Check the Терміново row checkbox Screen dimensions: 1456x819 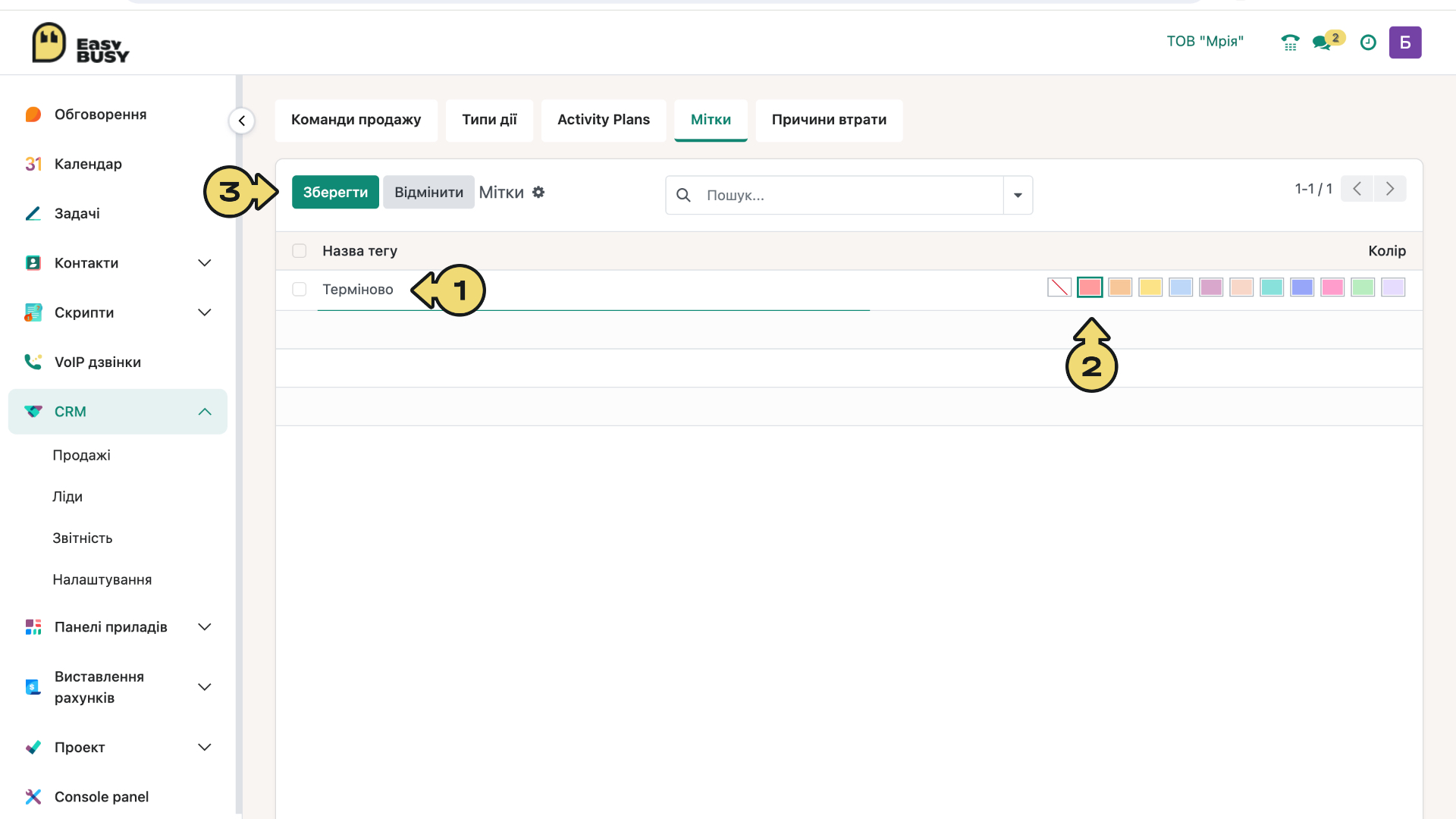(x=300, y=290)
